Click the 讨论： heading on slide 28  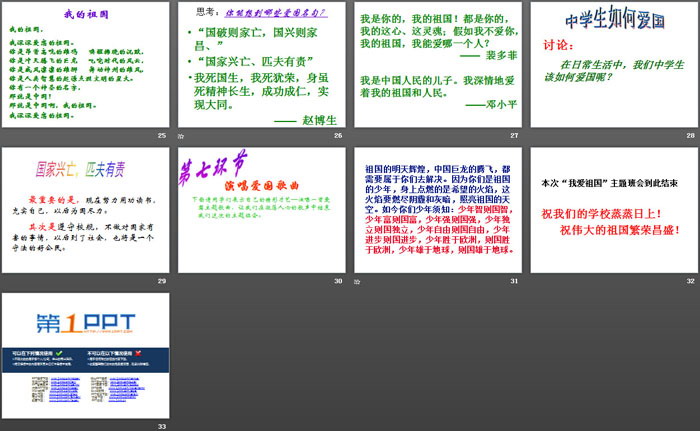[x=558, y=45]
